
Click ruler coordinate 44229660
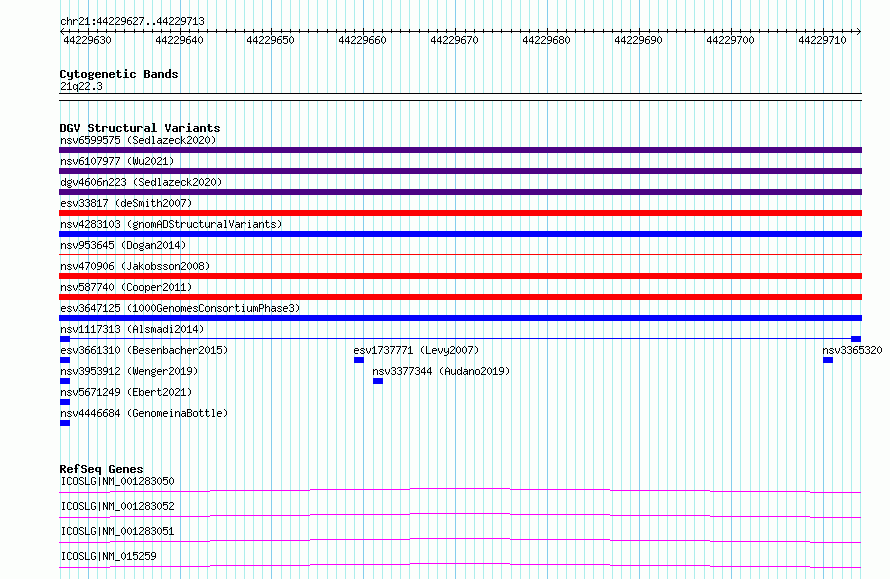tap(362, 40)
